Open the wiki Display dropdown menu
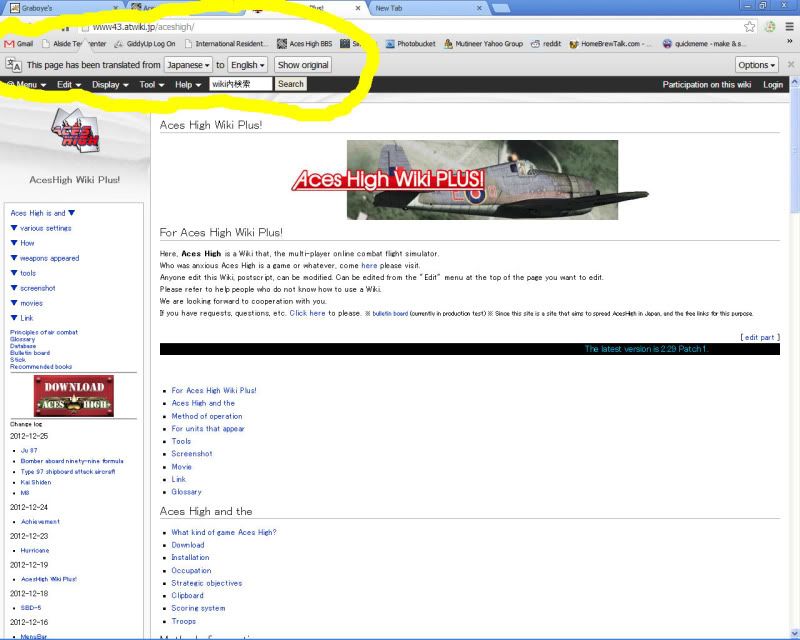The height and width of the screenshot is (640, 800). point(110,85)
